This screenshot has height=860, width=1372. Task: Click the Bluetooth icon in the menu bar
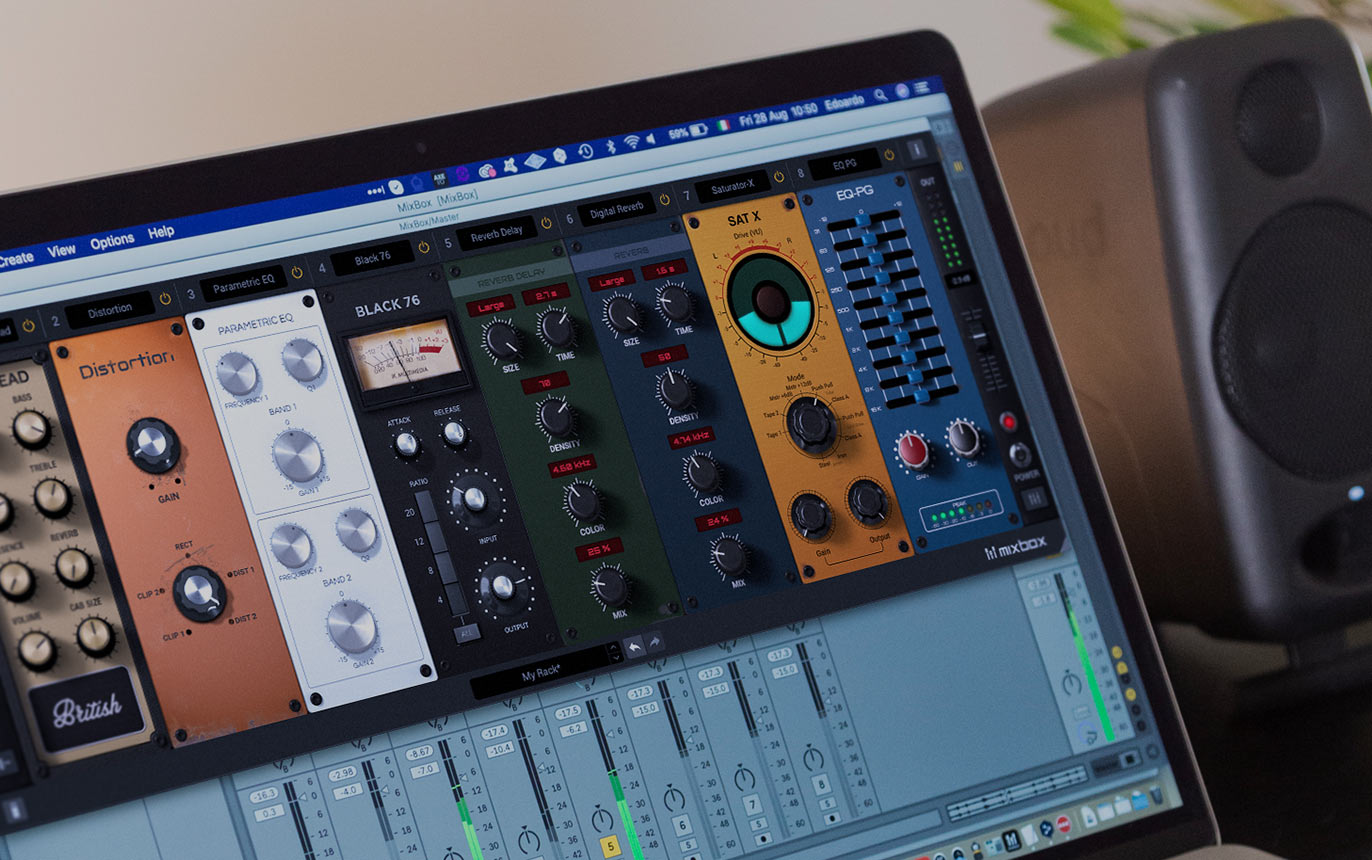pos(609,147)
